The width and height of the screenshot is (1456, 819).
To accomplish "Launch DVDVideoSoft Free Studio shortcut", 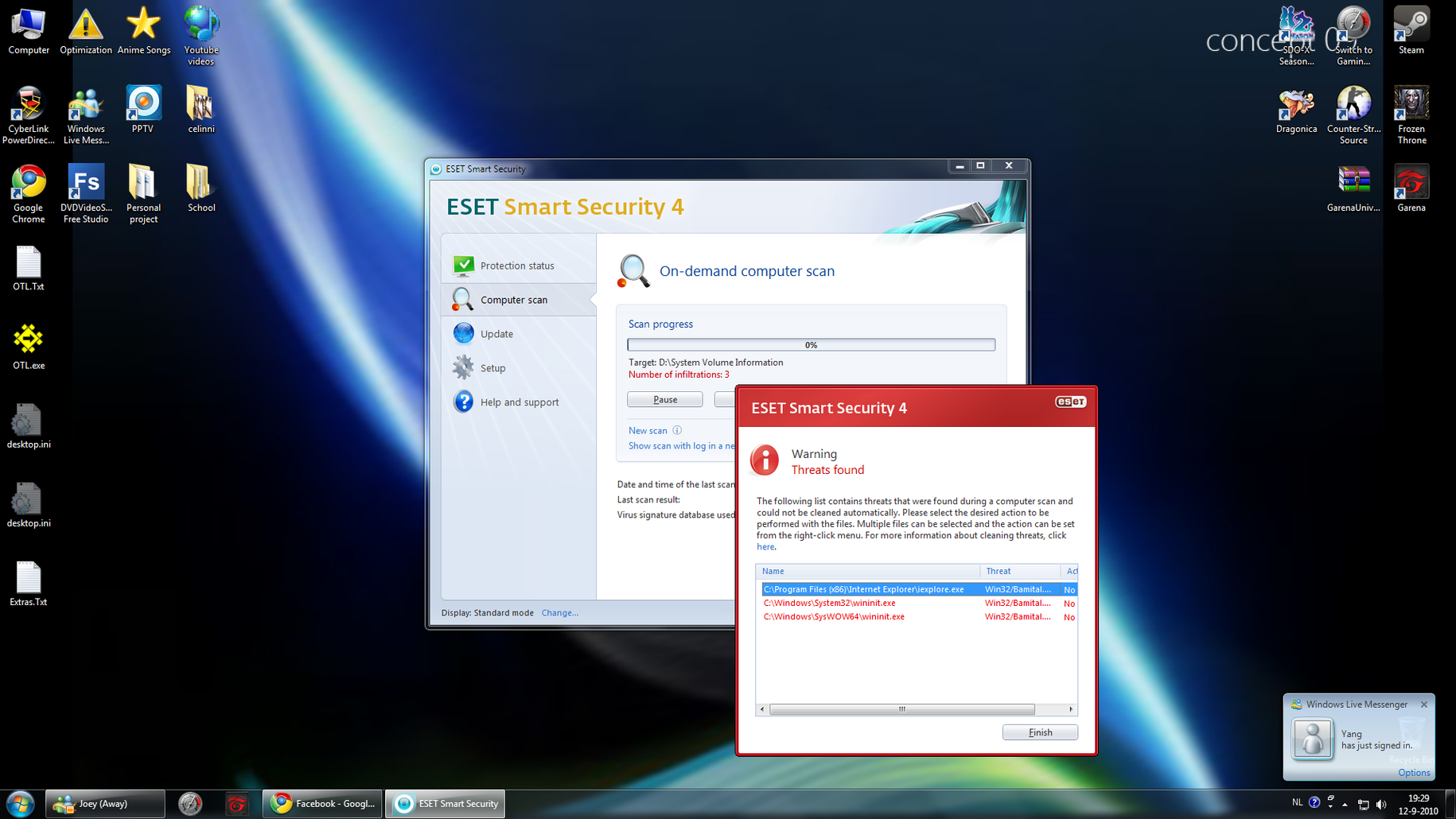I will point(86,194).
